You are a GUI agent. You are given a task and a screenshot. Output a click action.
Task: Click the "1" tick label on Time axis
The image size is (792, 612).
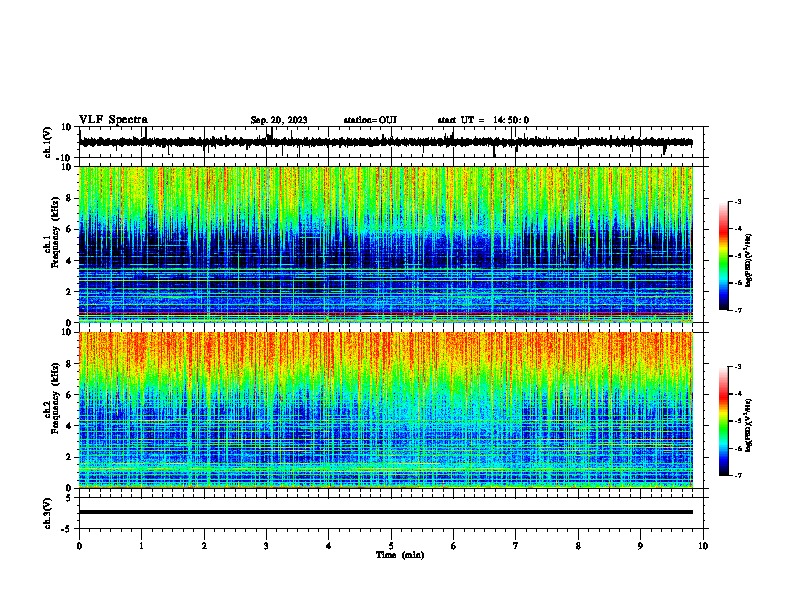coord(141,546)
